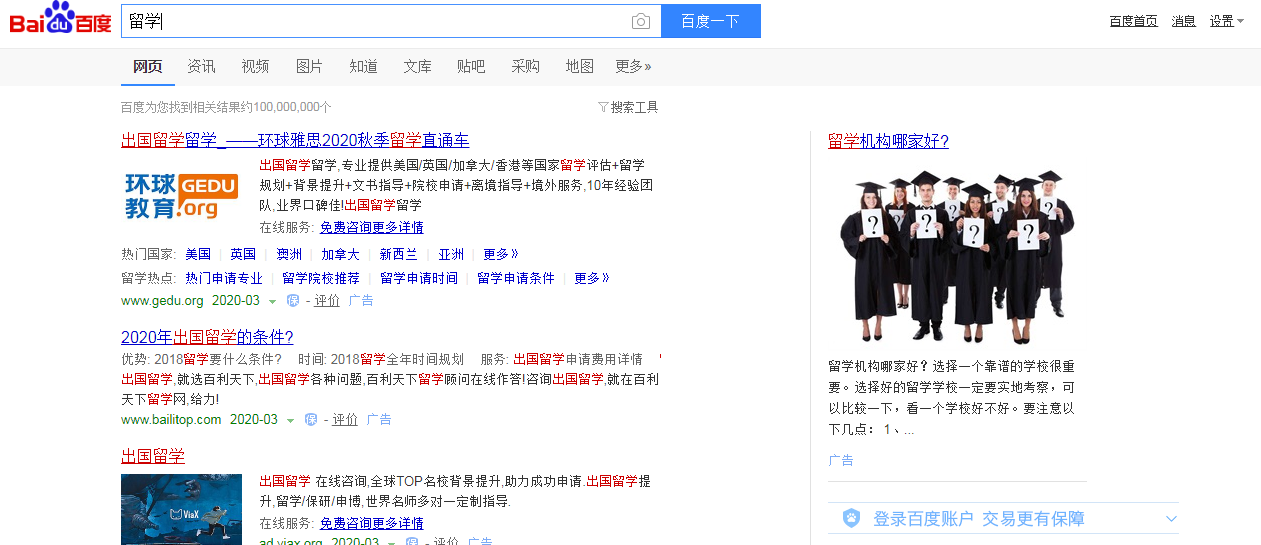
Task: Expand arrow after gedu.org 2020-03 date
Action: (272, 301)
